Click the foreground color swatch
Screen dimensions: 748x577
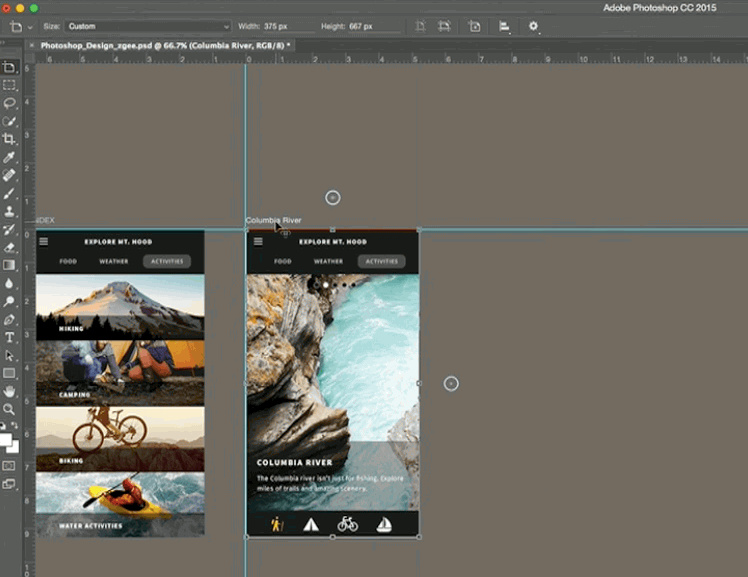[x=6, y=439]
